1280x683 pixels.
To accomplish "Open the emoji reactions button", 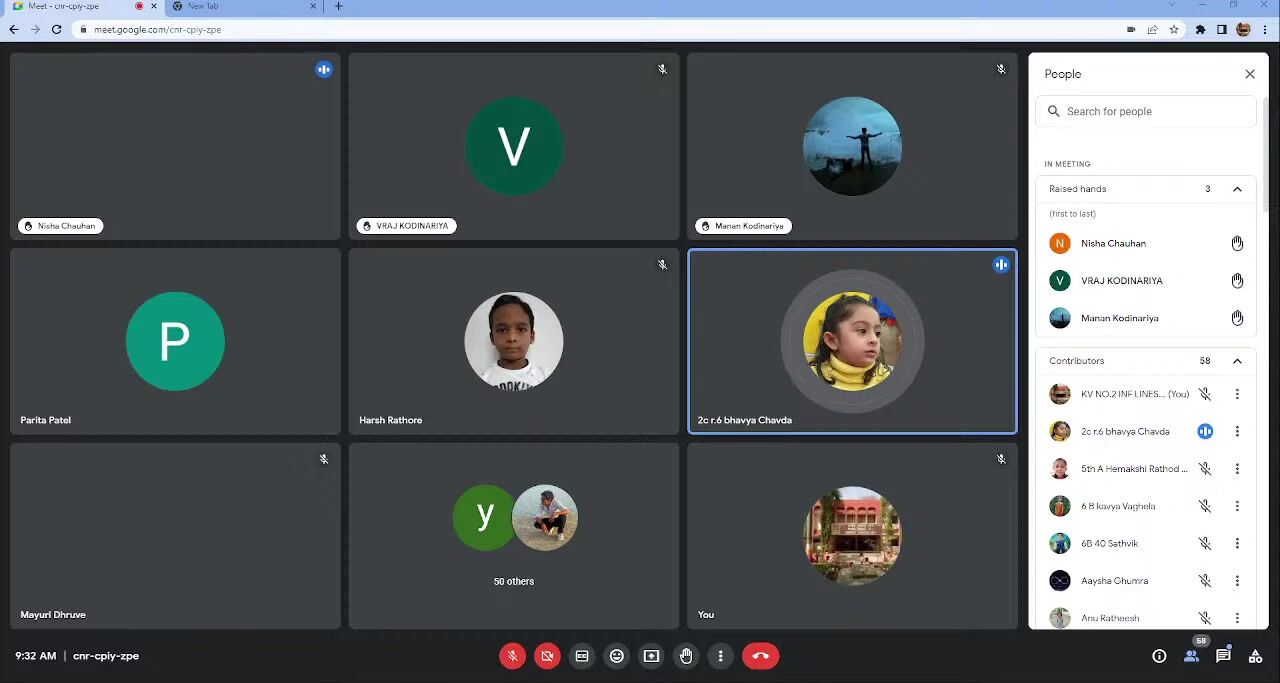I will [x=617, y=656].
